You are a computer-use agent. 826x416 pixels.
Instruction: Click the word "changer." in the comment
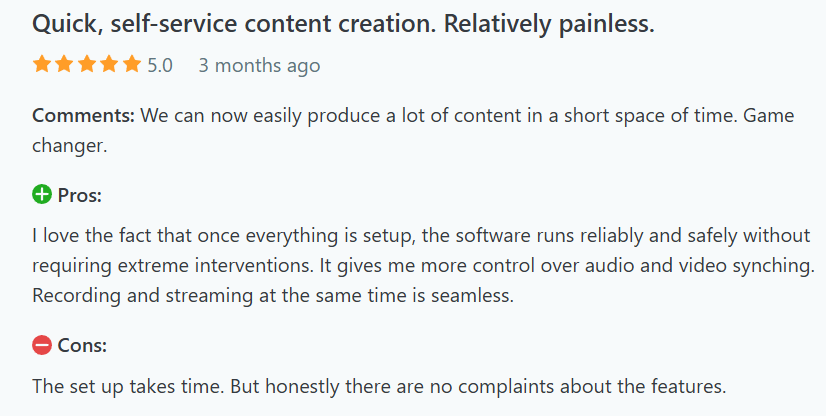[70, 146]
